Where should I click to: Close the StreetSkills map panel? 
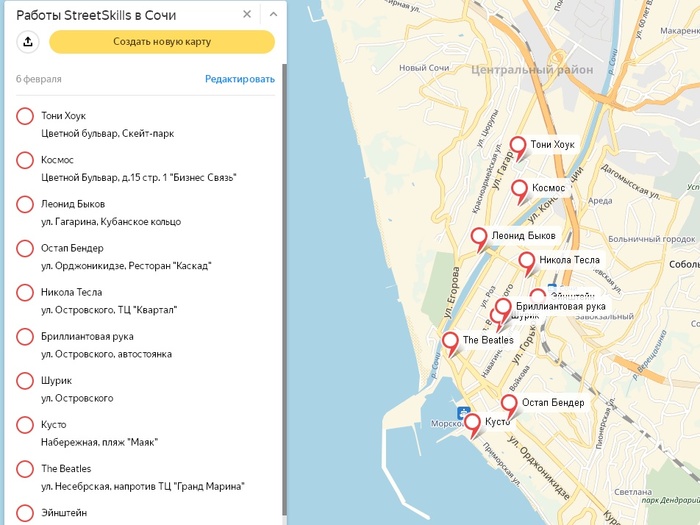[x=247, y=14]
